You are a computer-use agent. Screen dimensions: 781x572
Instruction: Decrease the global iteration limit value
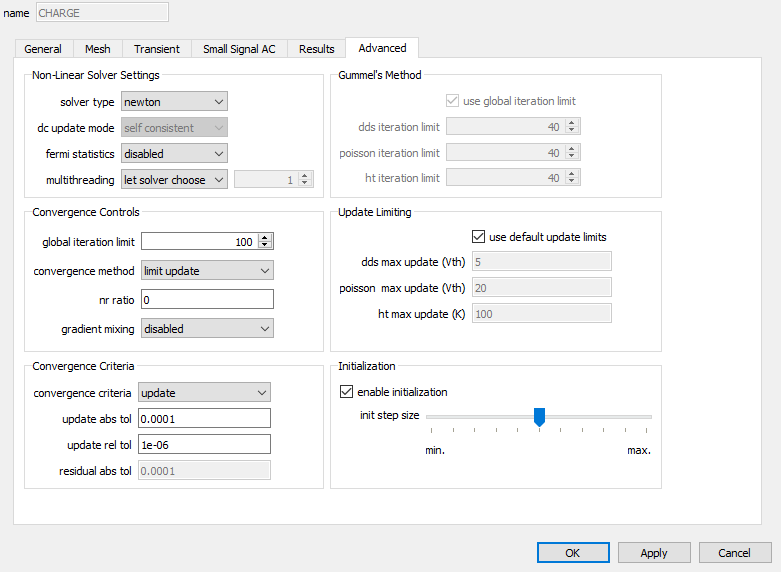click(x=265, y=245)
